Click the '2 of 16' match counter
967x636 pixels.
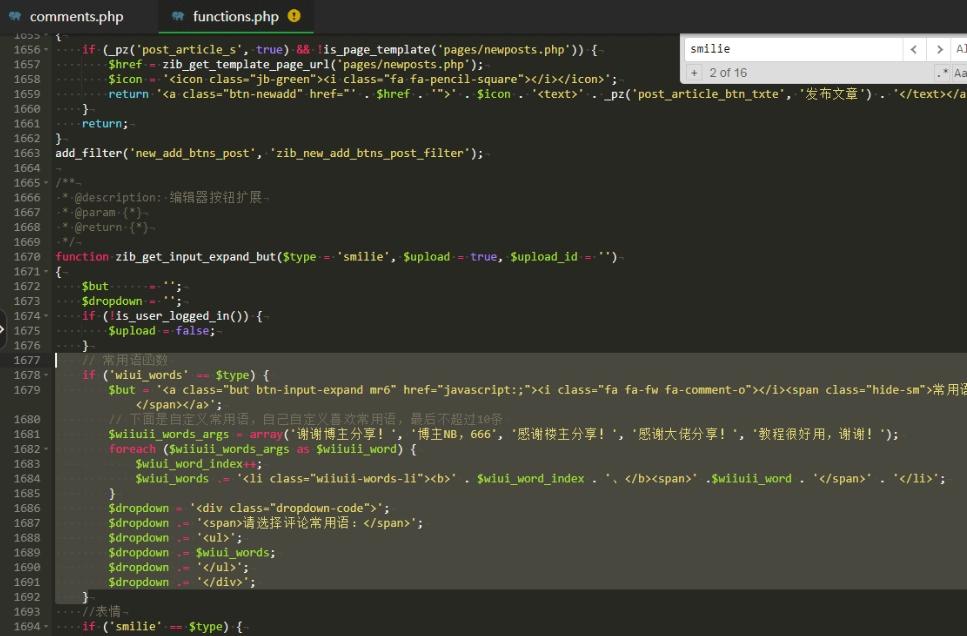(x=728, y=73)
